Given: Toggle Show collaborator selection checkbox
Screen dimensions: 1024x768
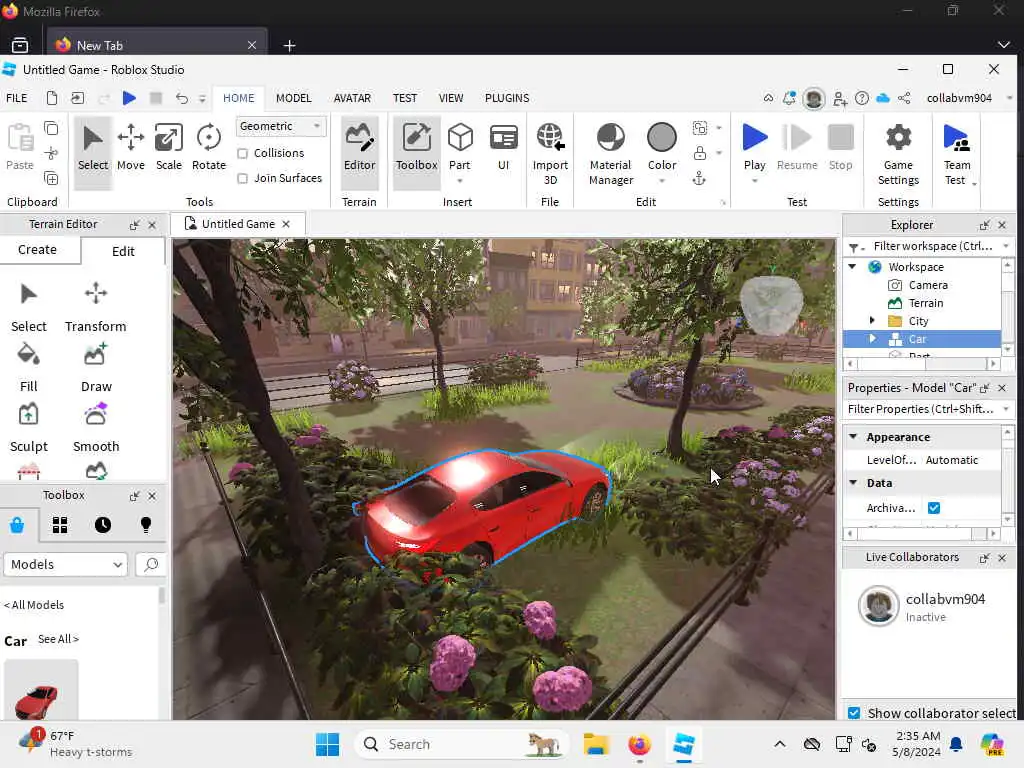Looking at the screenshot, I should [854, 712].
